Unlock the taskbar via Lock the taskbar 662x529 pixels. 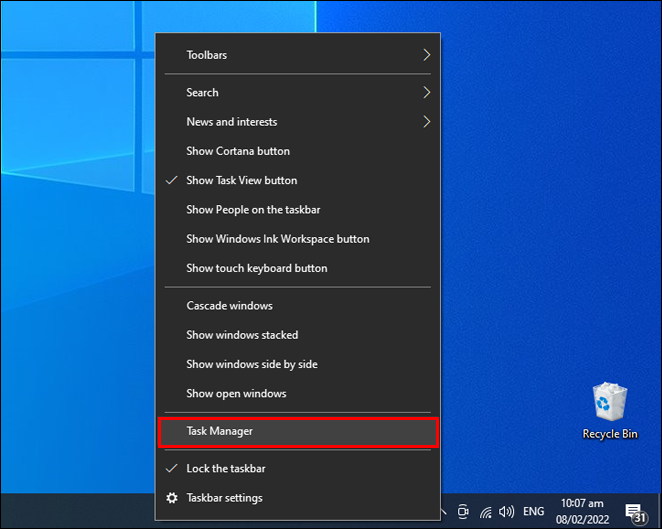tap(298, 469)
